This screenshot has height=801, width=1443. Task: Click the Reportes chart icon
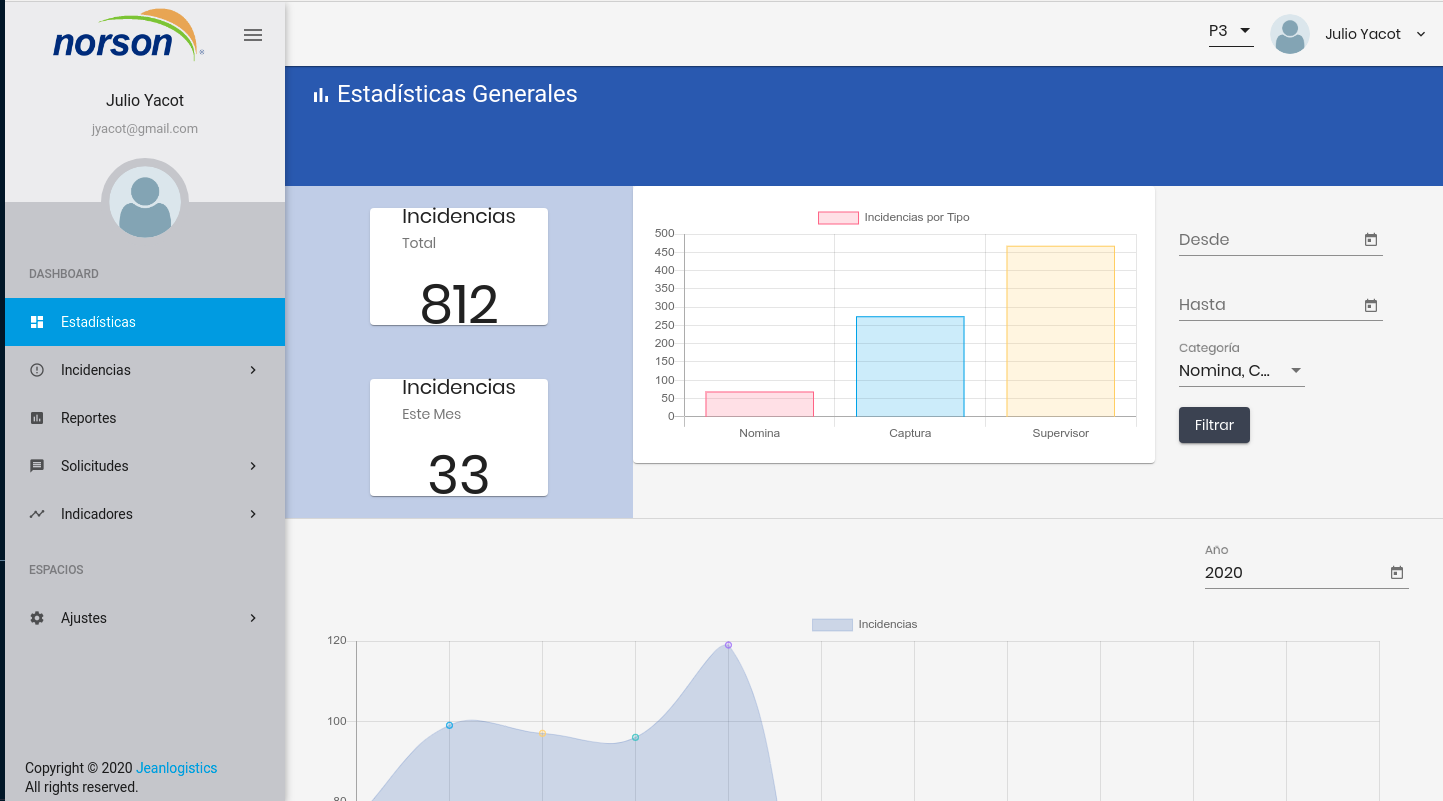pos(37,418)
